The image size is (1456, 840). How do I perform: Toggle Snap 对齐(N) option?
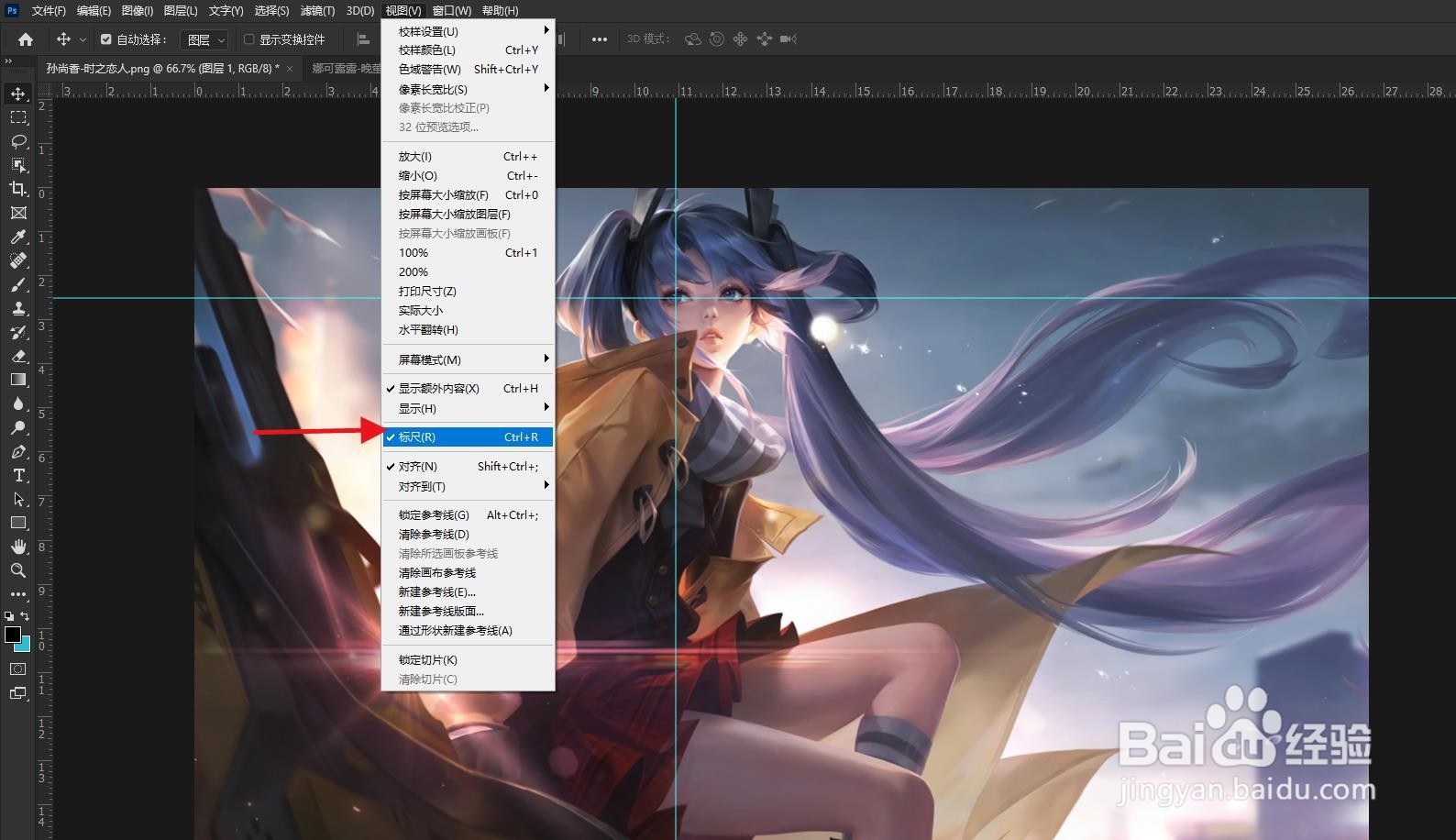click(x=468, y=467)
